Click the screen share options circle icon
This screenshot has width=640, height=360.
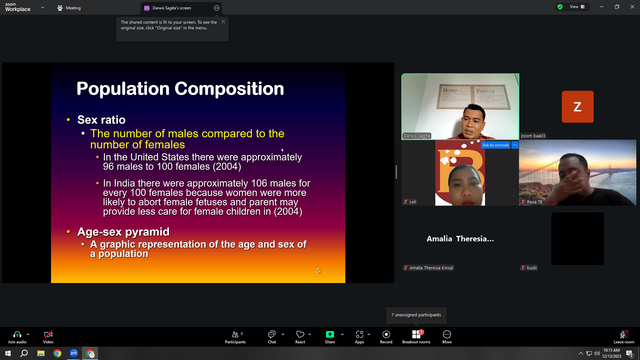click(x=217, y=8)
